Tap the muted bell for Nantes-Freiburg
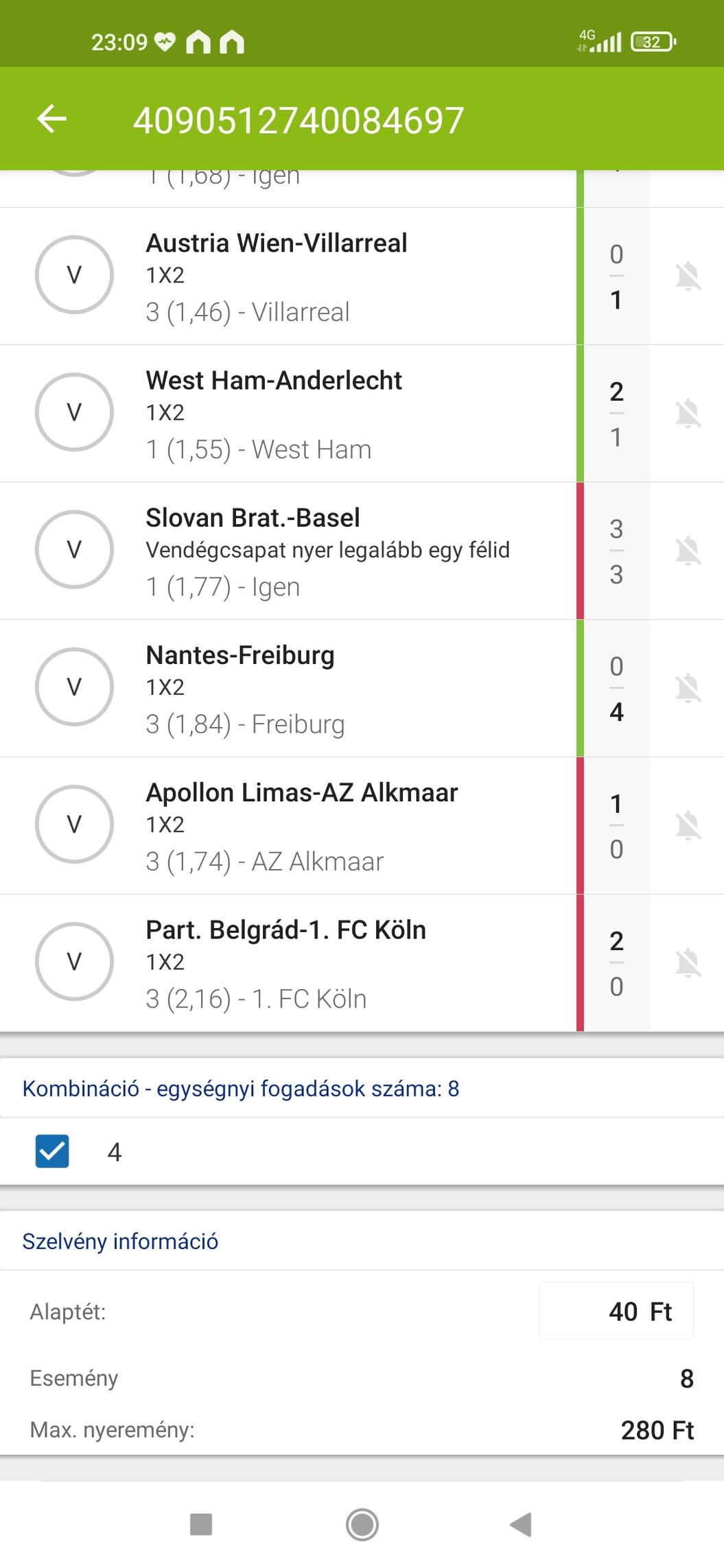 tap(688, 688)
